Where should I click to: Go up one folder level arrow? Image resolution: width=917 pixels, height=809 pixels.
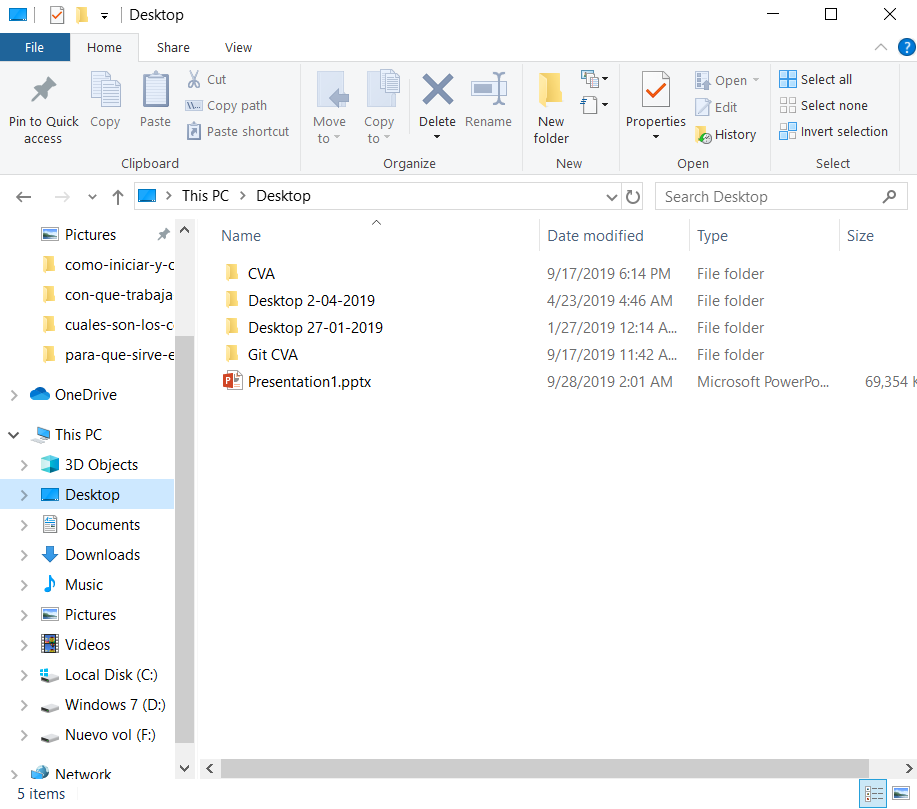click(x=118, y=197)
